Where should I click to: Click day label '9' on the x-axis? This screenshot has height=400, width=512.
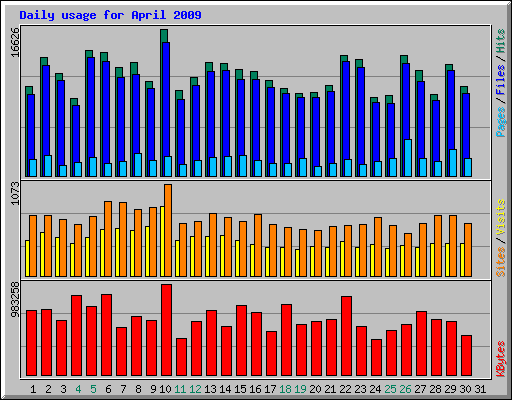(x=153, y=389)
